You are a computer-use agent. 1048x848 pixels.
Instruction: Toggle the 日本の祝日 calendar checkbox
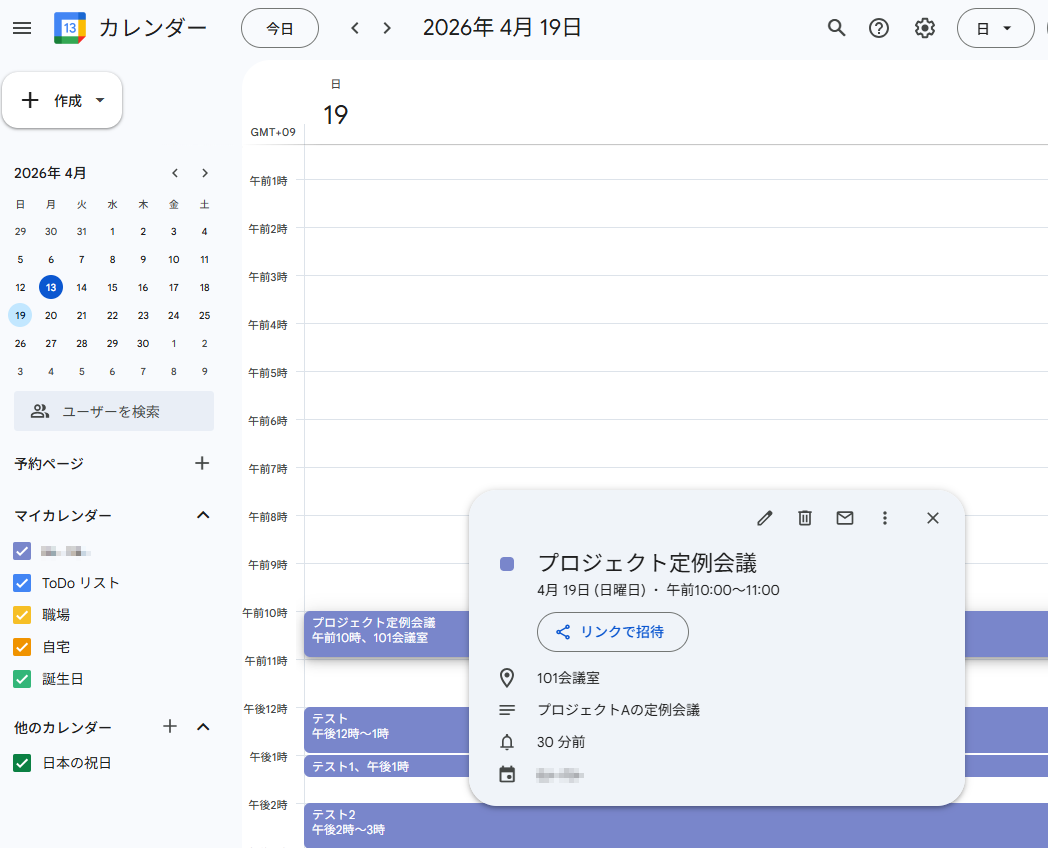(22, 763)
